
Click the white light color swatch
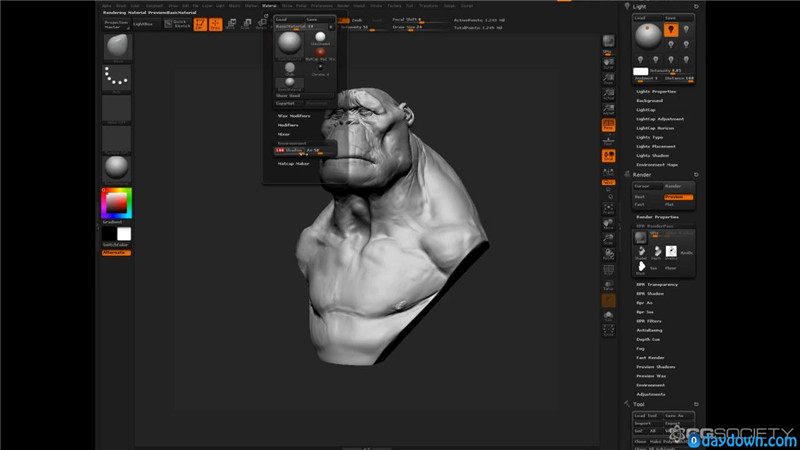640,71
